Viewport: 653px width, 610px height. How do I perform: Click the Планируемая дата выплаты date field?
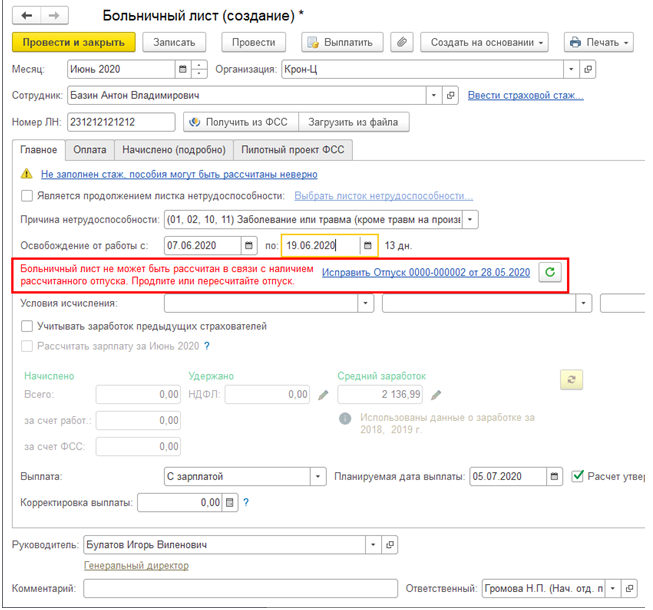(x=508, y=476)
